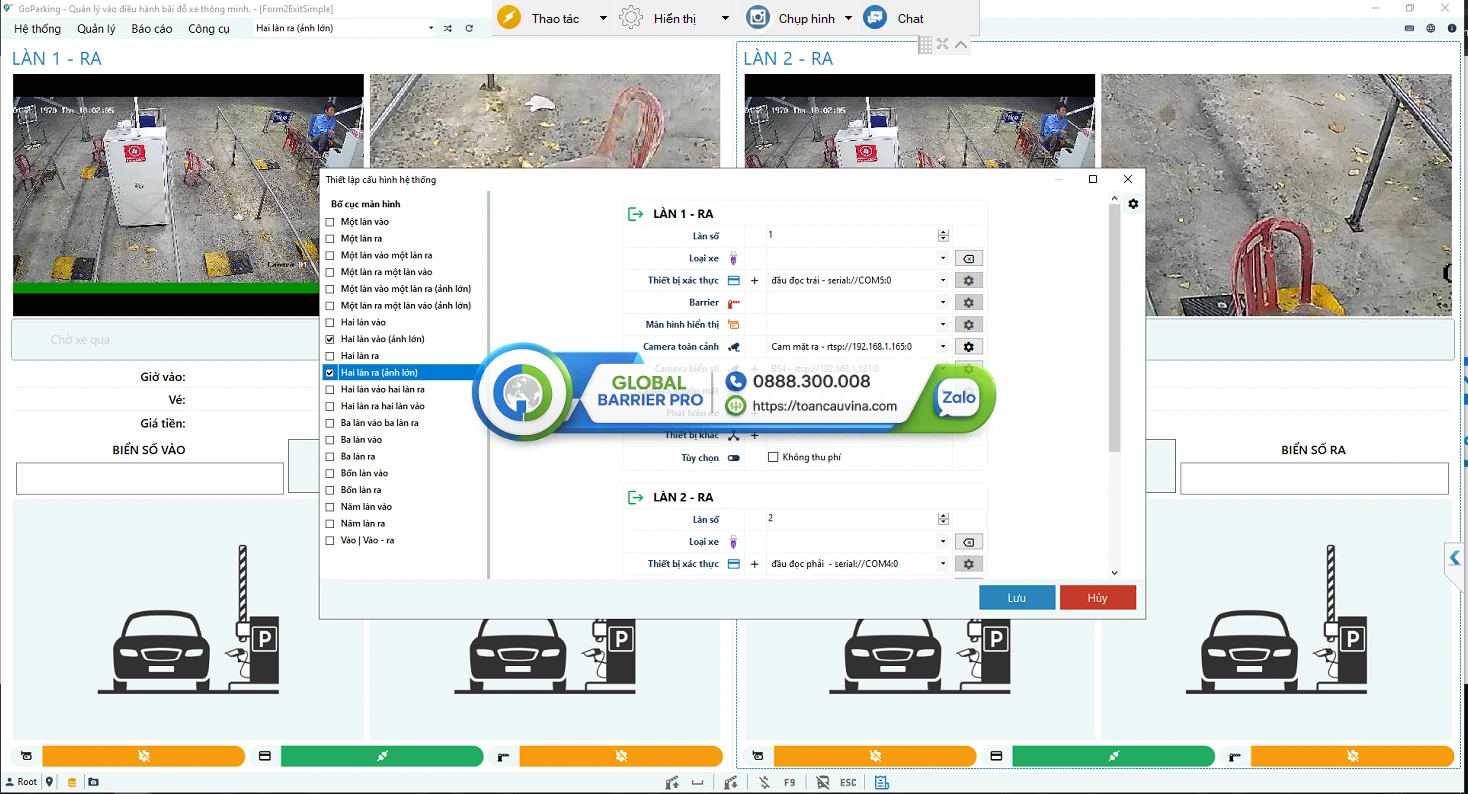Click the Chụp hình camera icon

tap(759, 18)
